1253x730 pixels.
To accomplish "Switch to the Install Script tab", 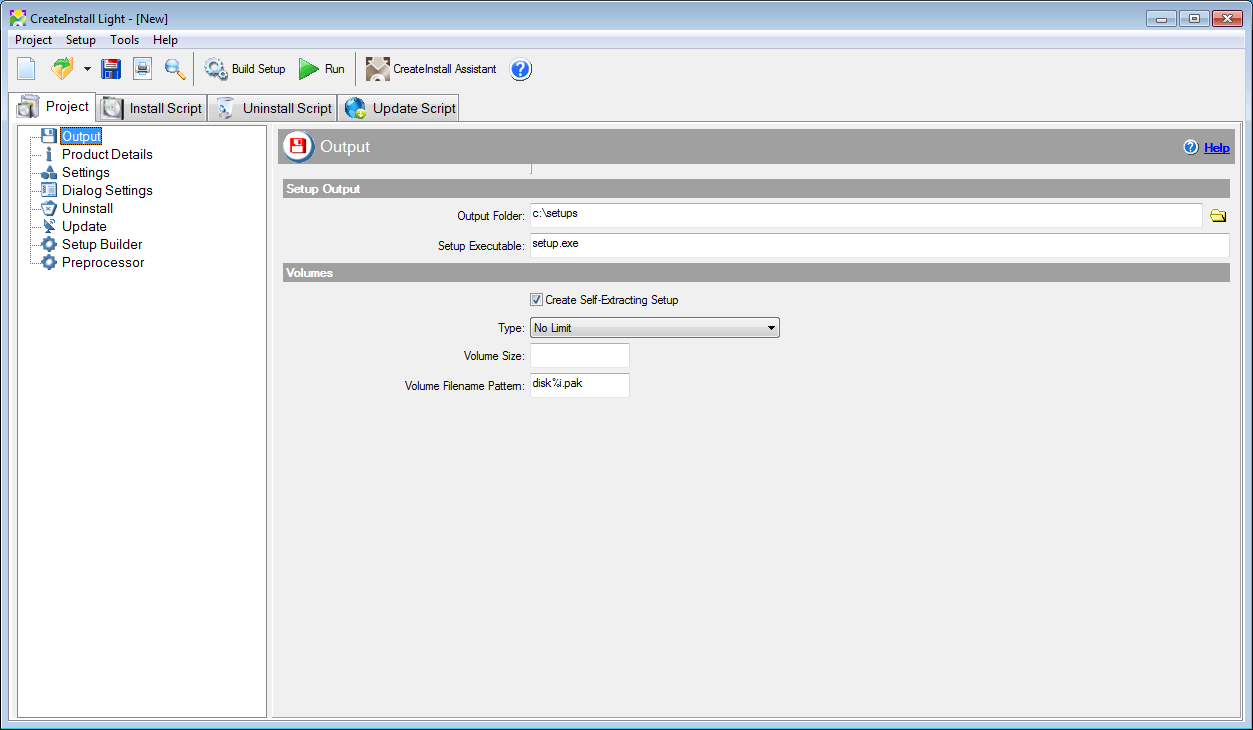I will point(152,108).
